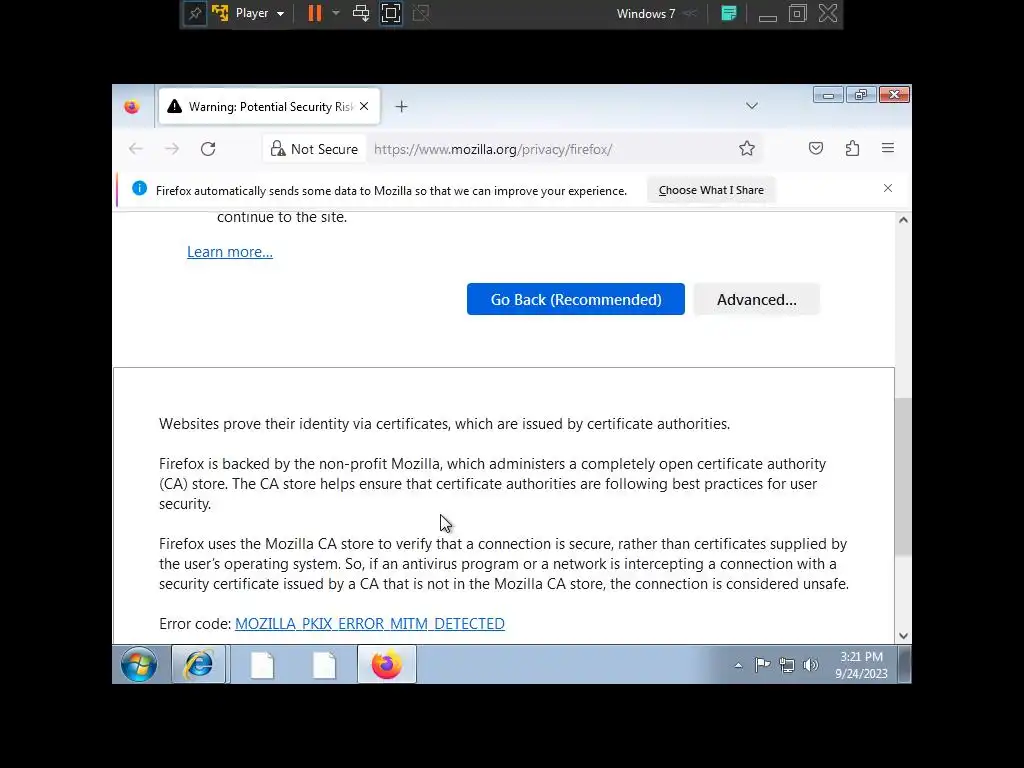Open the Windows Start orb
This screenshot has height=768, width=1024.
(x=139, y=665)
